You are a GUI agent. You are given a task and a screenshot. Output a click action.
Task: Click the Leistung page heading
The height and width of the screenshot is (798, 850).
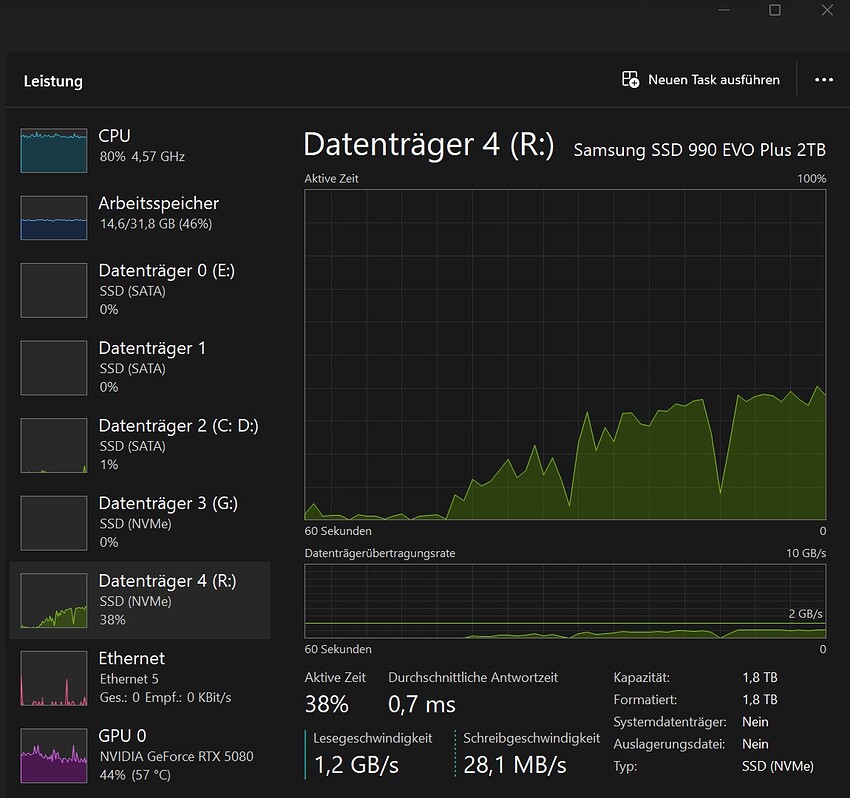(x=53, y=81)
